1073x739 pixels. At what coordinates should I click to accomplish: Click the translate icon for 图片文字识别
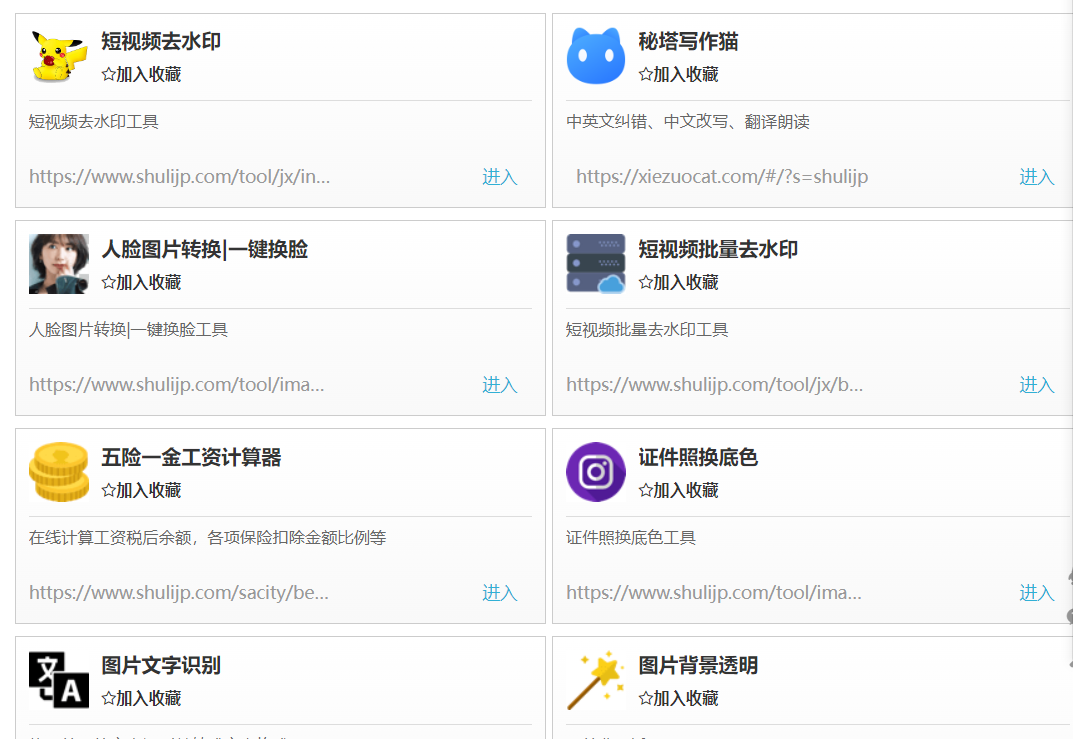tap(58, 679)
